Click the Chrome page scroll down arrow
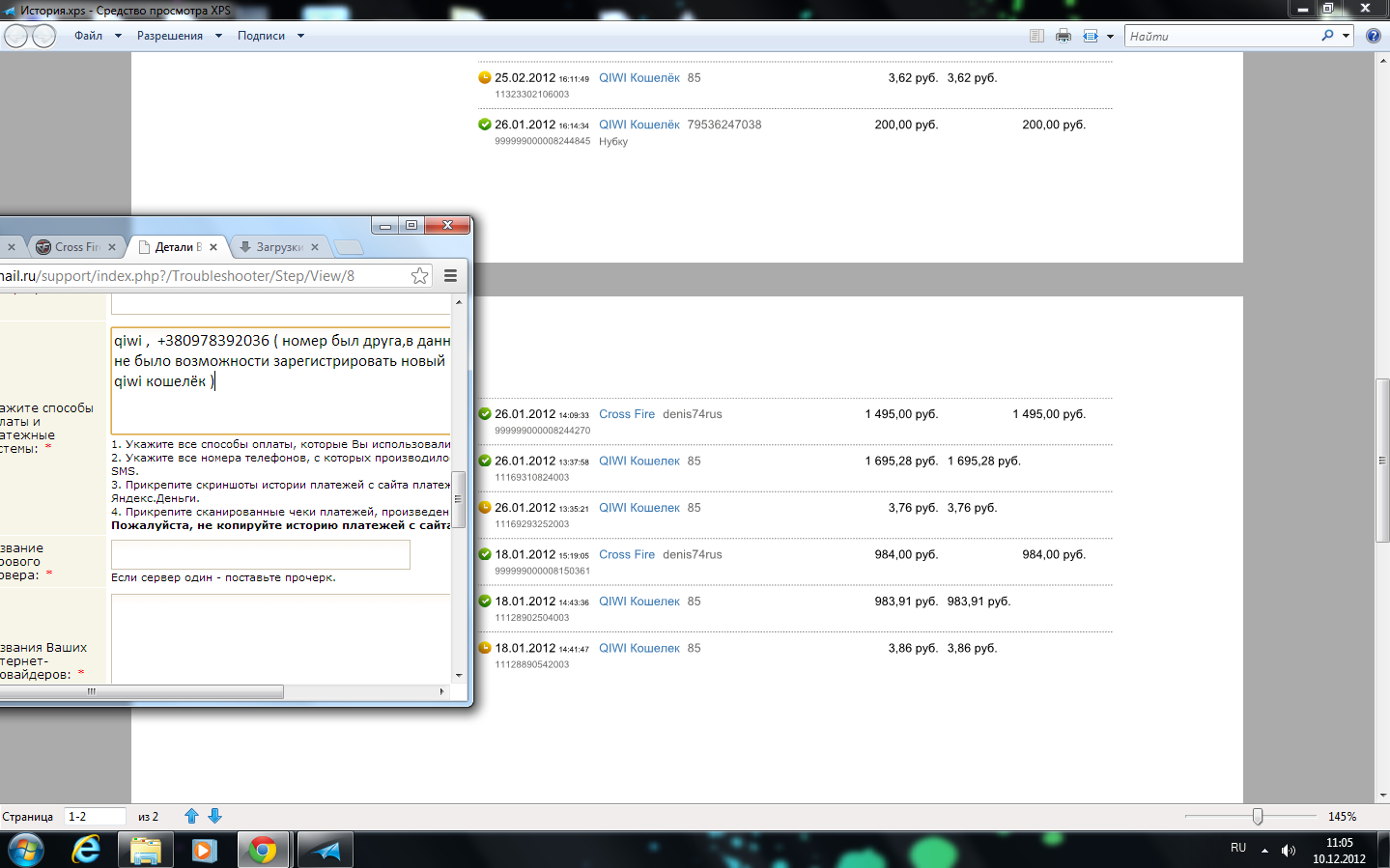The image size is (1390, 868). pyautogui.click(x=459, y=676)
